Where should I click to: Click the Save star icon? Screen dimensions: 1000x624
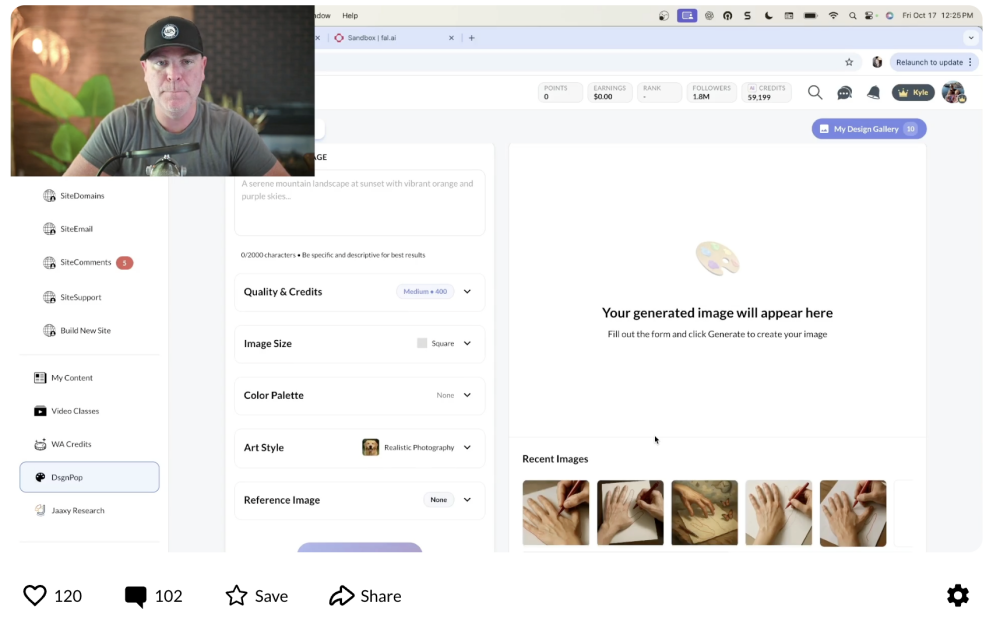[236, 596]
